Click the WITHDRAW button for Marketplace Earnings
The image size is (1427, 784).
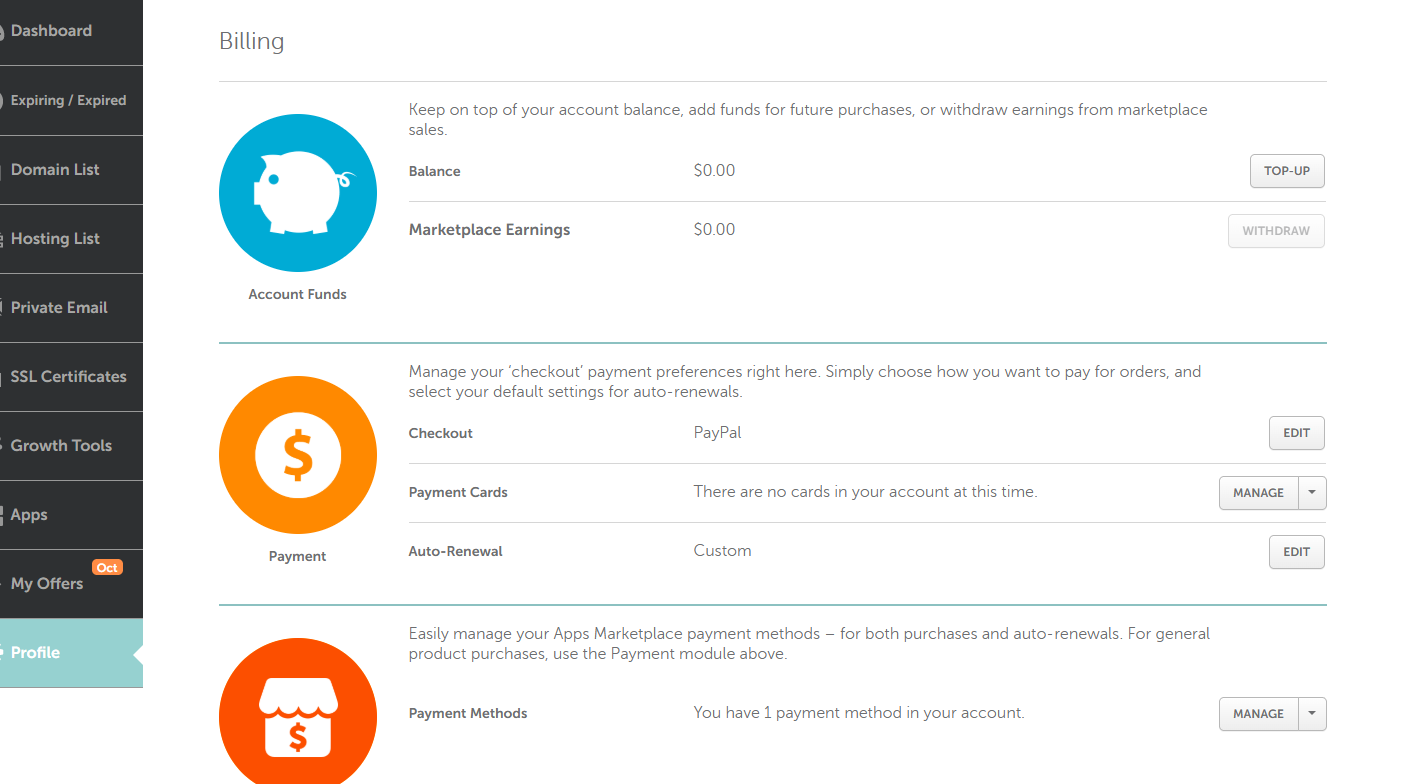[x=1276, y=231]
